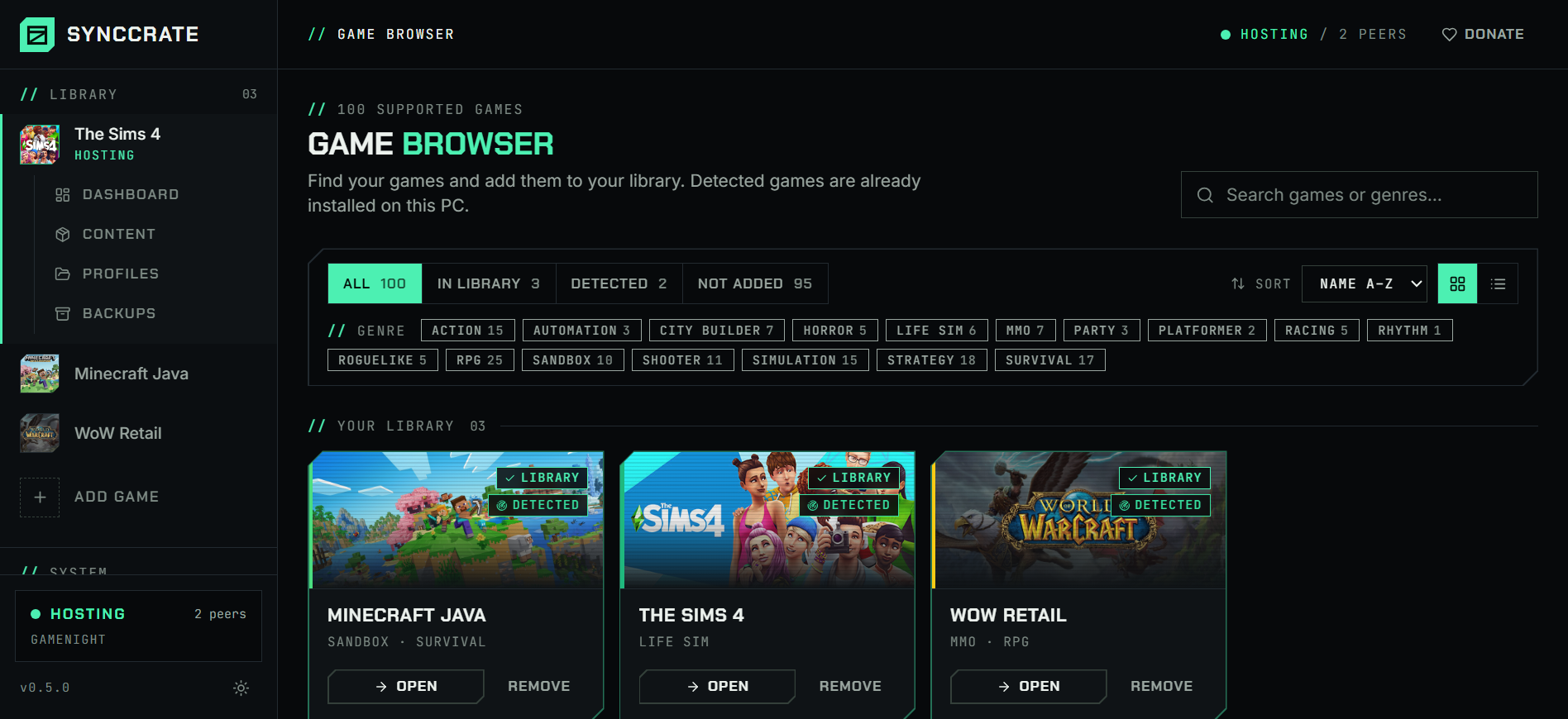
Task: Open the Minecraft Java game card
Action: point(406,687)
